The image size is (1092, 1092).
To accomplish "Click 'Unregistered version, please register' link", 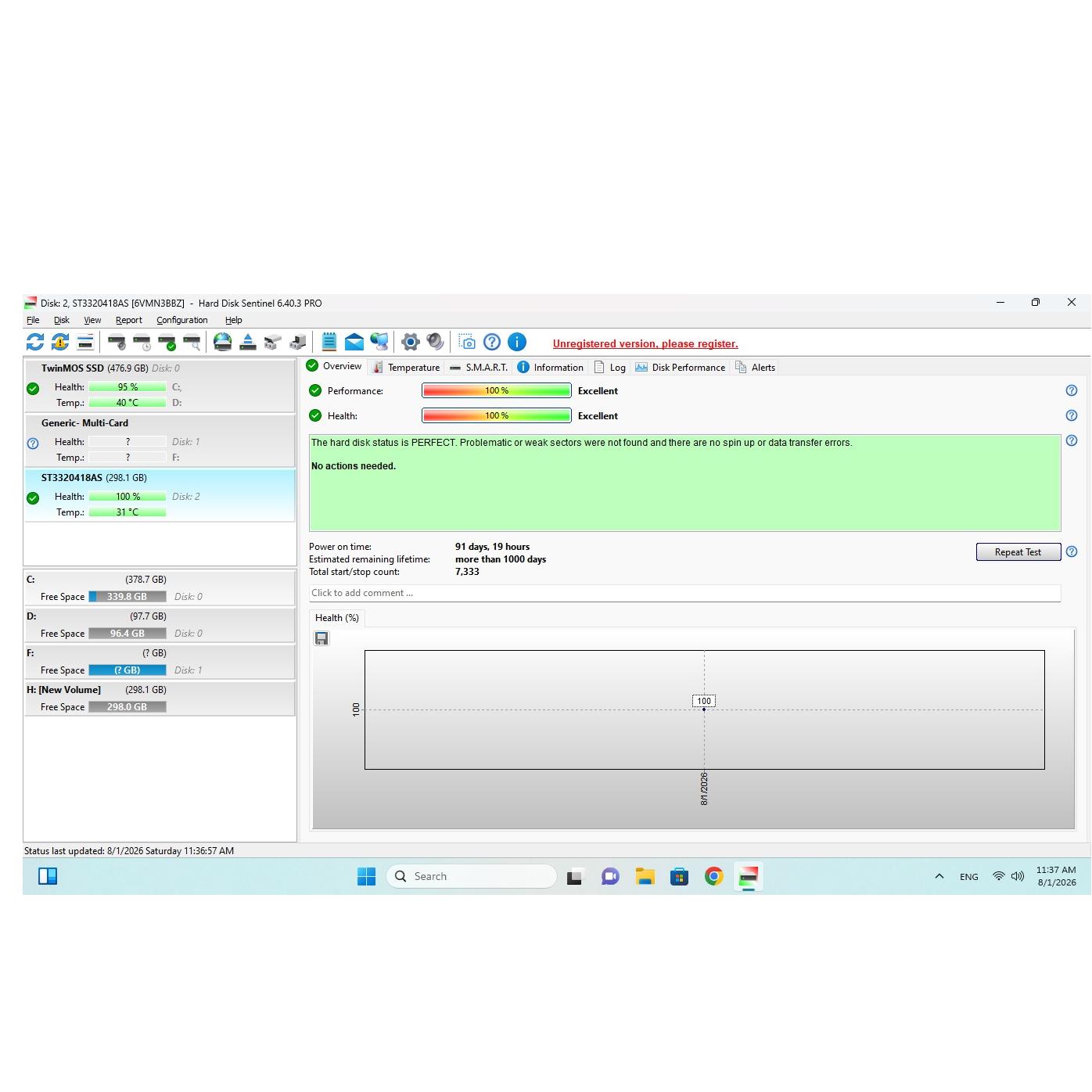I will coord(645,343).
